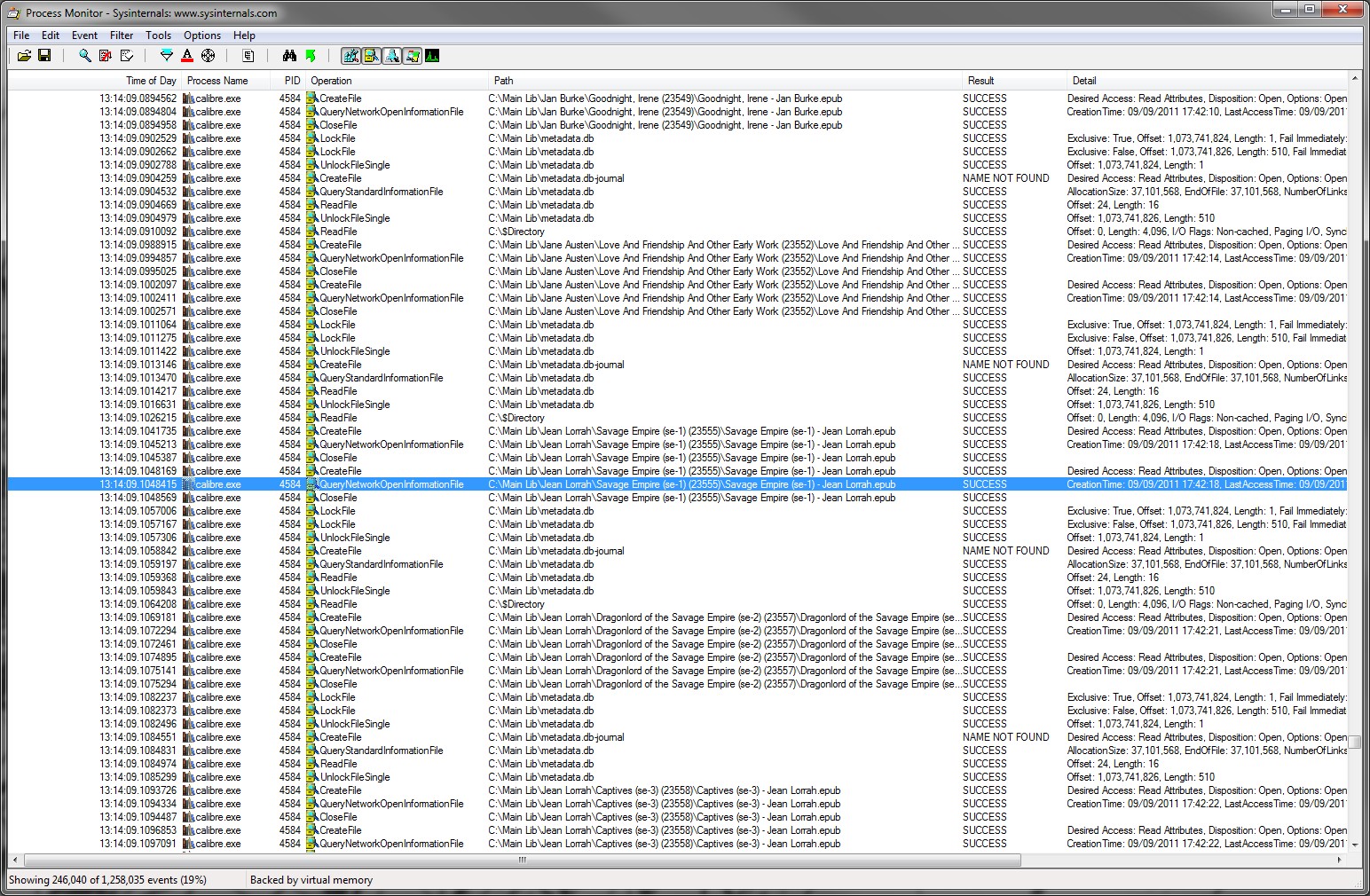Open the Help menu
This screenshot has height=896, width=1370.
click(x=245, y=35)
